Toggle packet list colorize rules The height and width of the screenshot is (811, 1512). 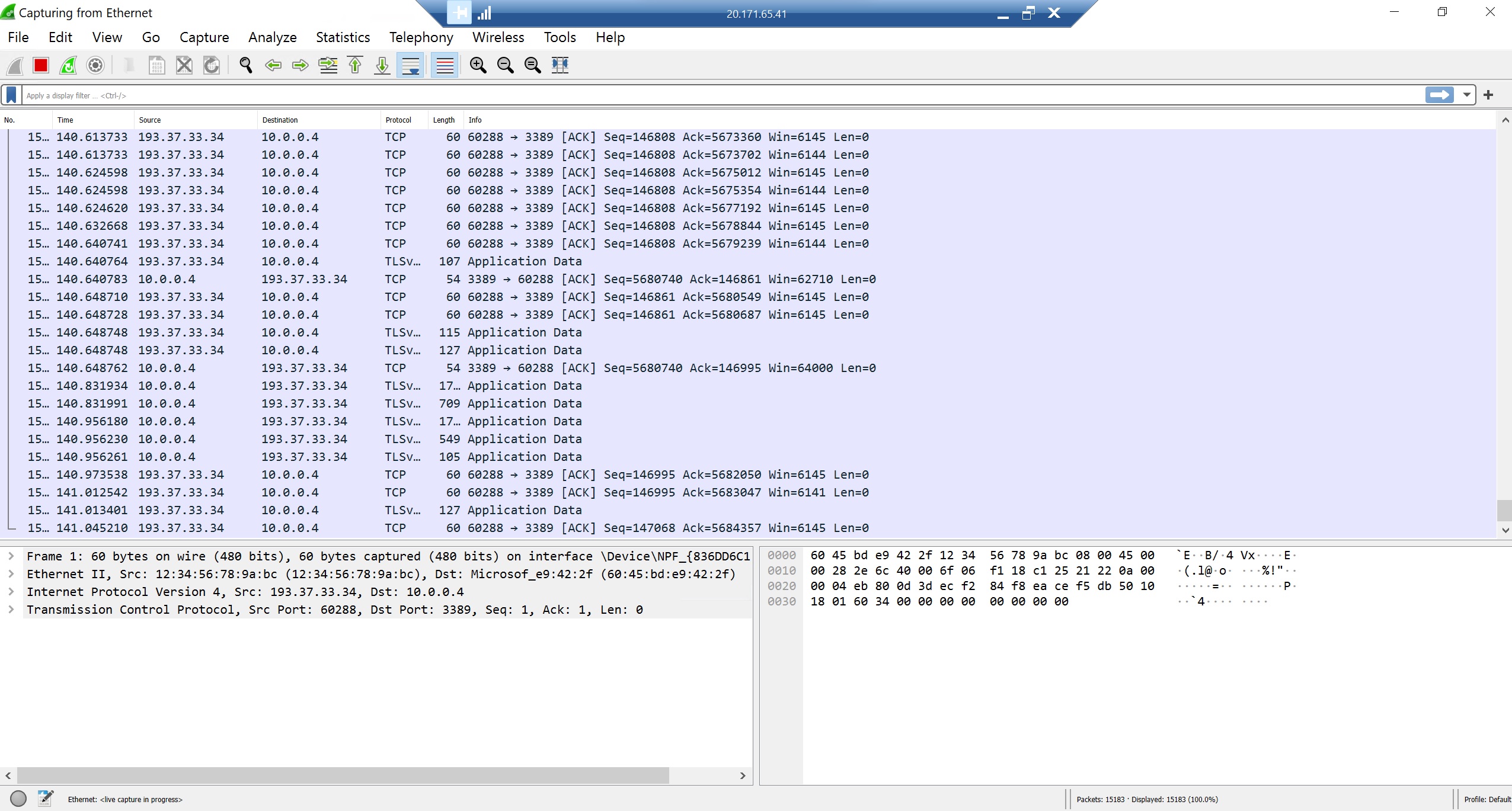coord(445,65)
